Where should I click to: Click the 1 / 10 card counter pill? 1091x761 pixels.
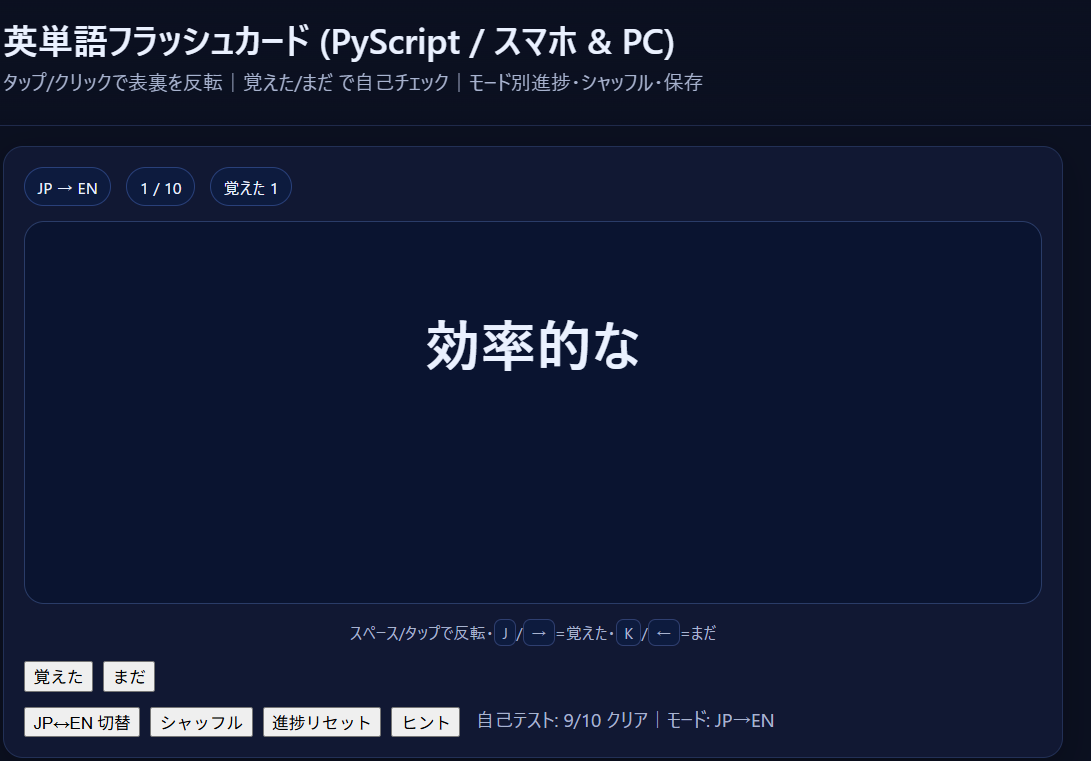pyautogui.click(x=161, y=187)
